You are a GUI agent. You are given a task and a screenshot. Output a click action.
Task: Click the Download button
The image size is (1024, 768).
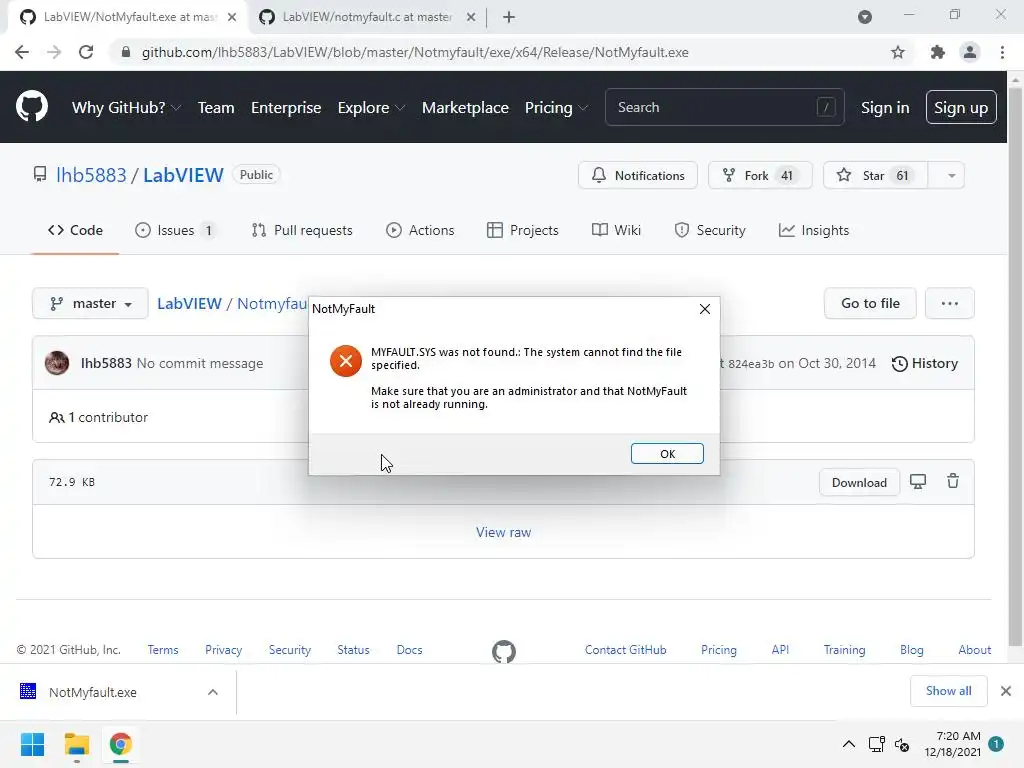click(859, 483)
